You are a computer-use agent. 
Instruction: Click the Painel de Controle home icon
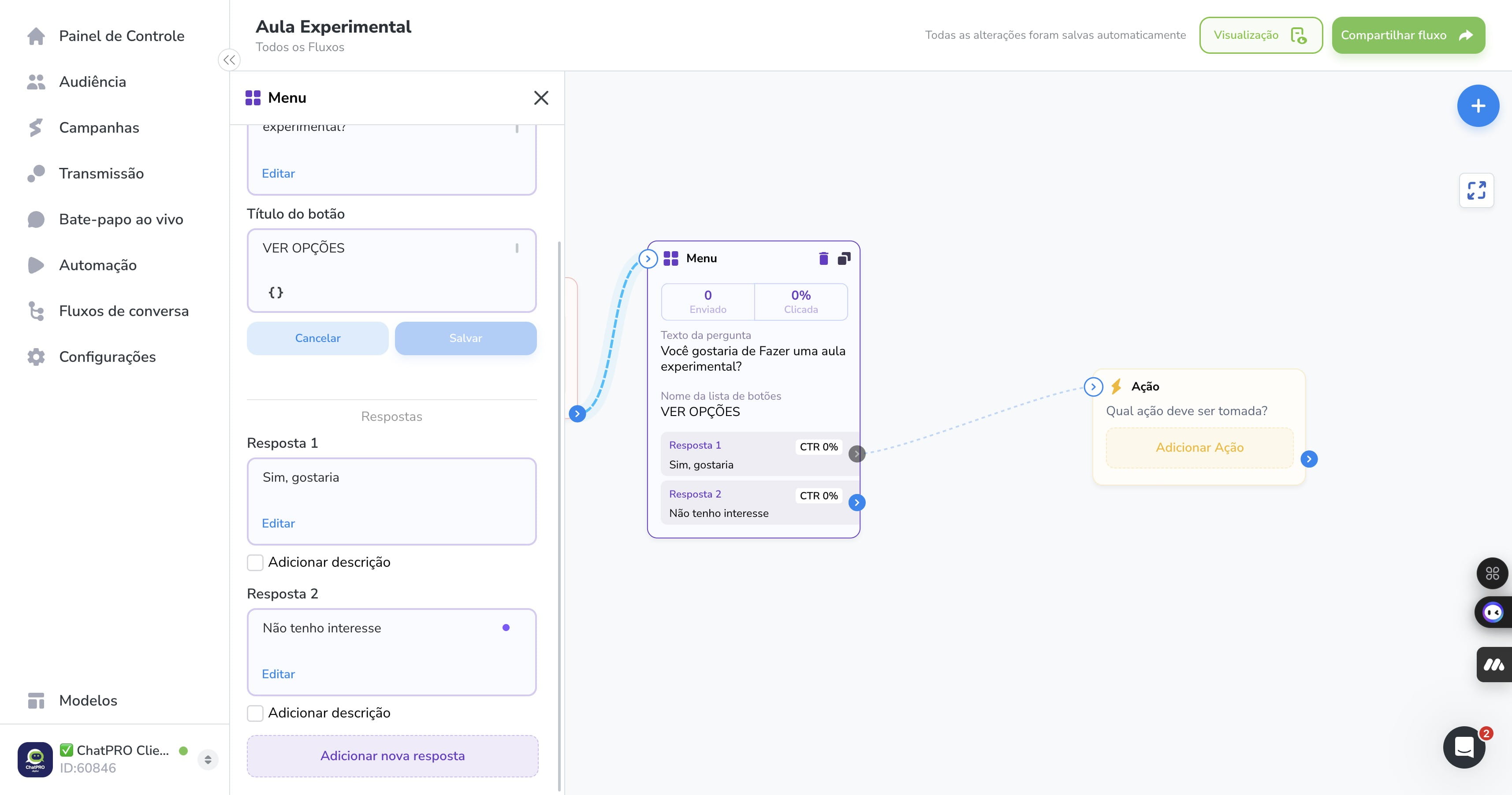click(x=36, y=36)
